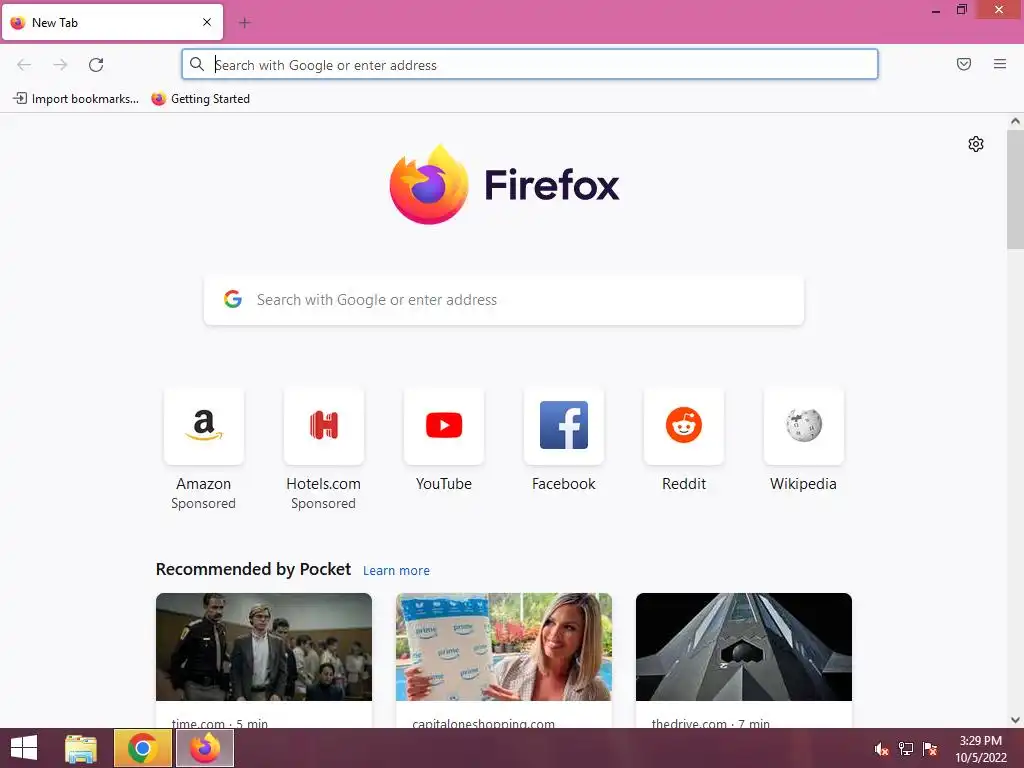This screenshot has width=1024, height=768.
Task: Open the Facebook shortcut tile
Action: pyautogui.click(x=564, y=426)
